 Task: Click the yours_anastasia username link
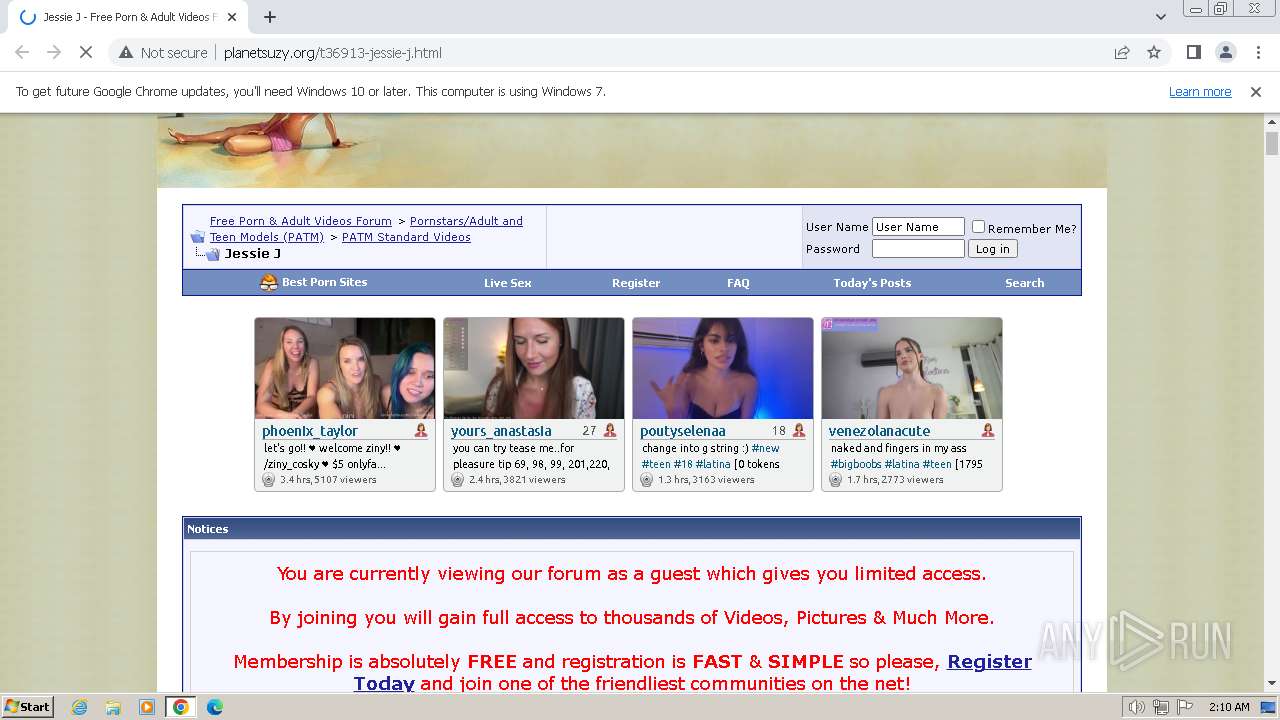(501, 431)
